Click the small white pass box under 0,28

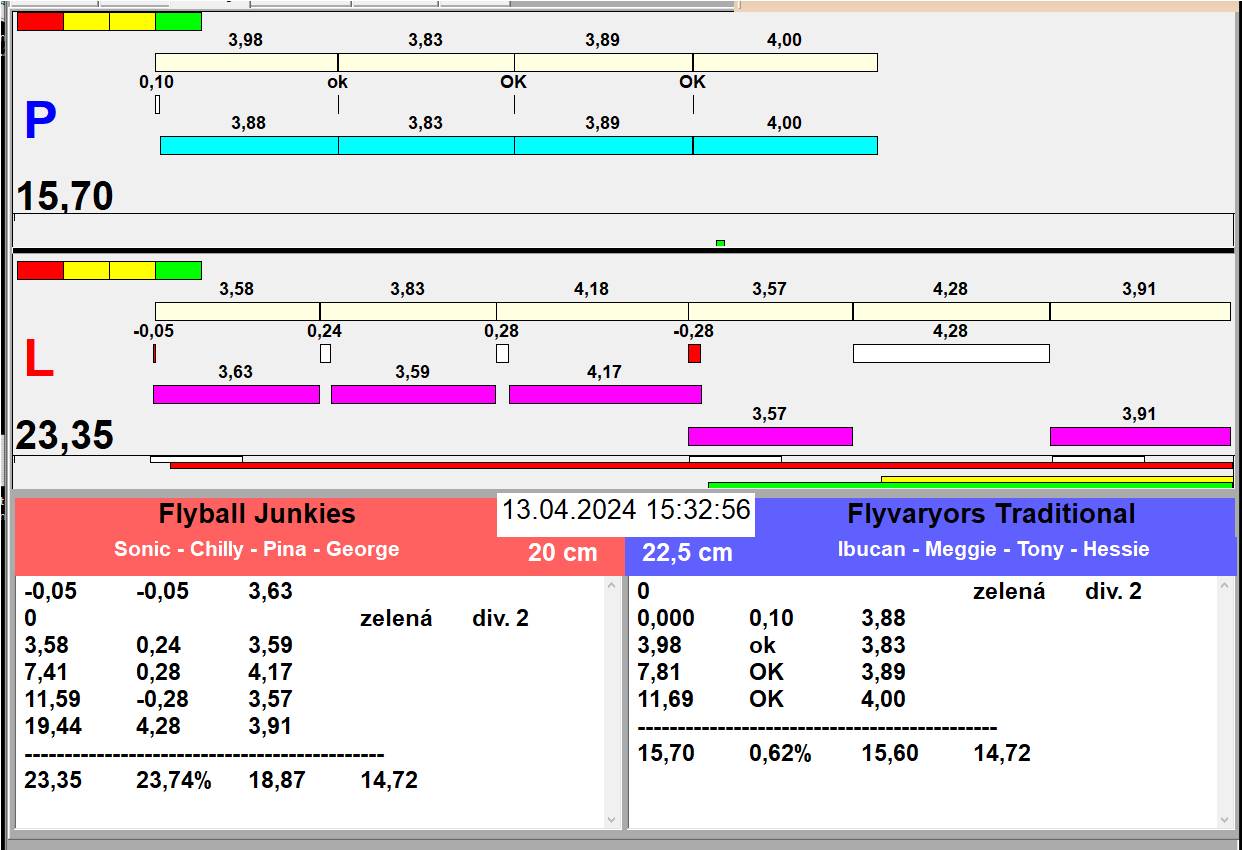[502, 353]
